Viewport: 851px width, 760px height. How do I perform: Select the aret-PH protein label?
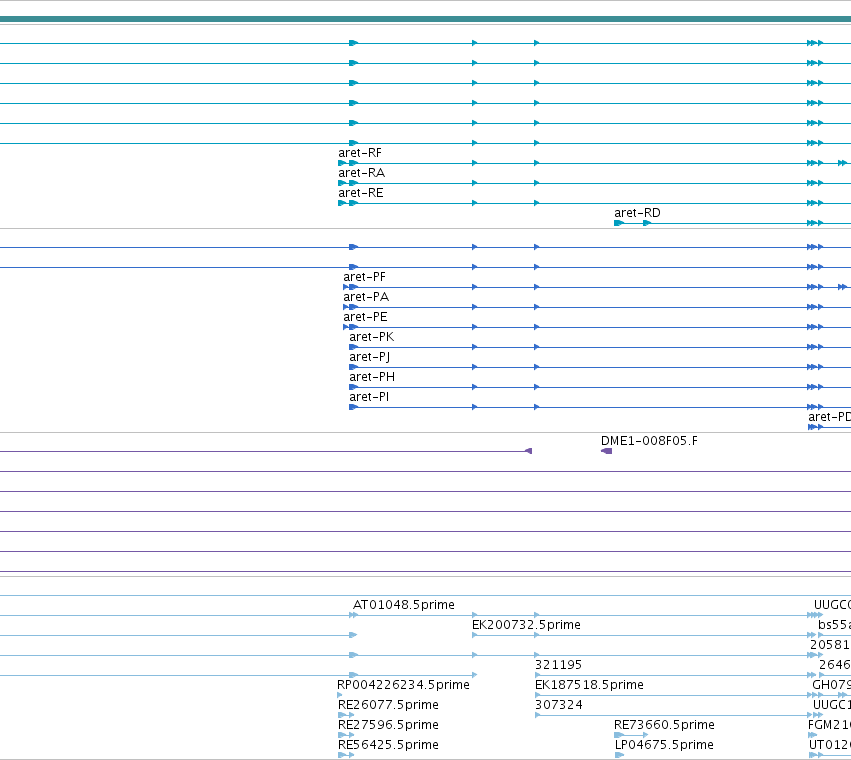[372, 377]
